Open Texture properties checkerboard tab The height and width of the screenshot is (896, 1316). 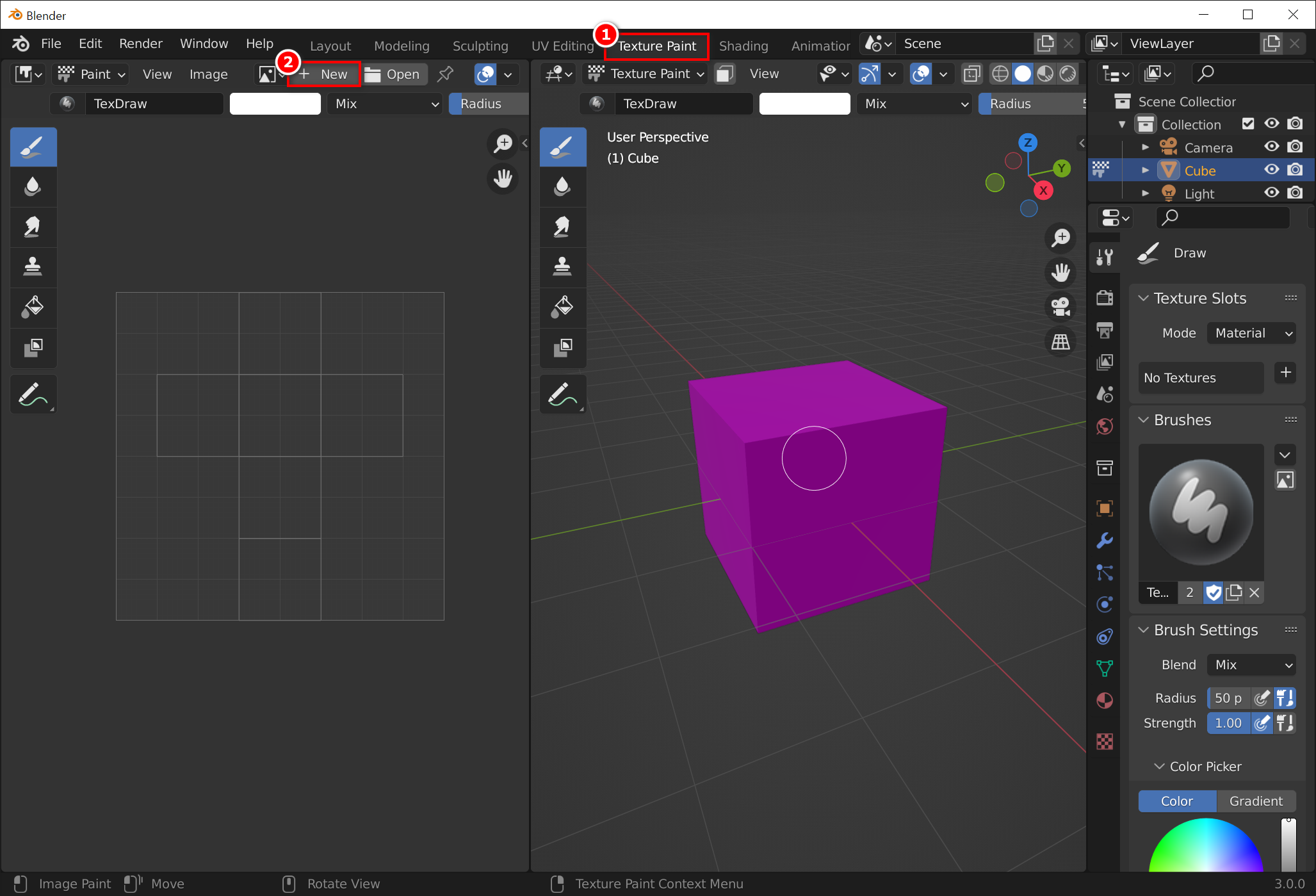tap(1105, 741)
